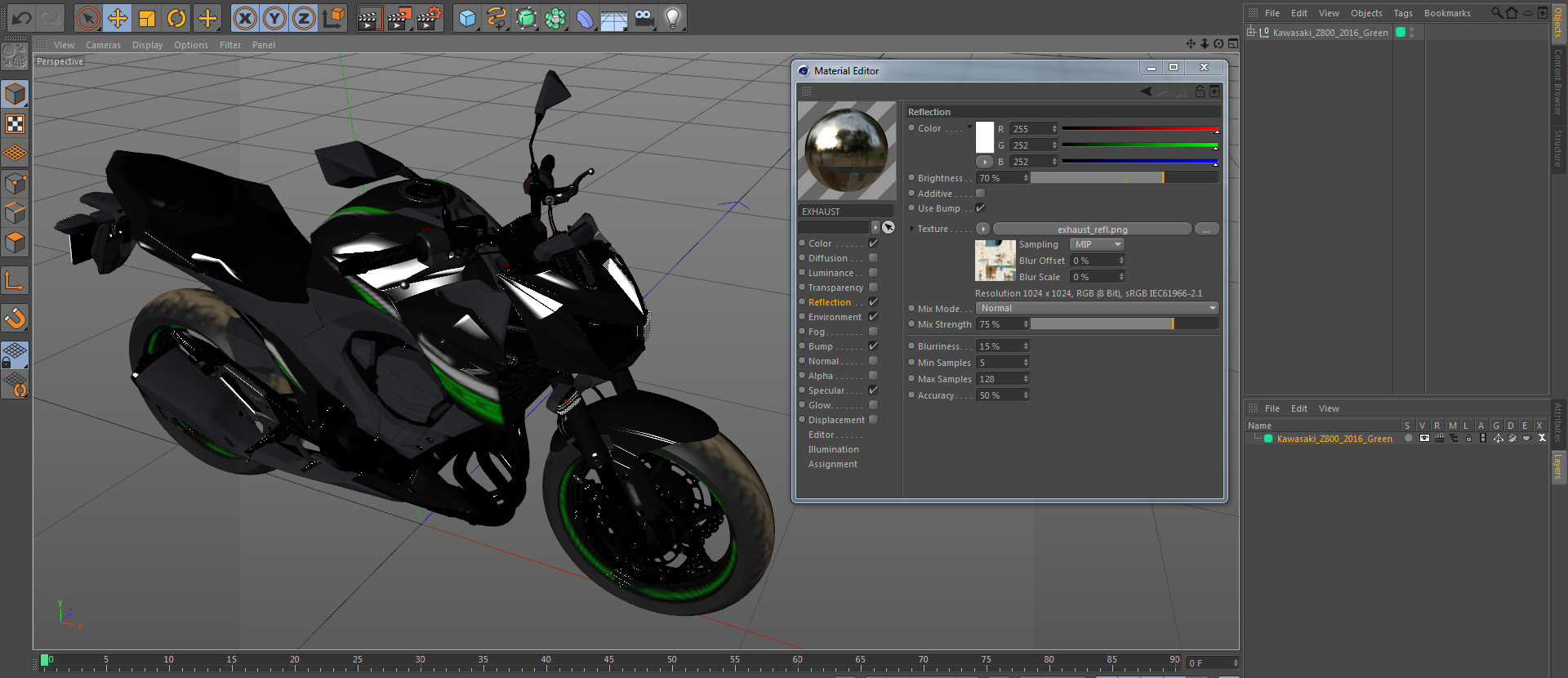Expand the Texture parameter triangle
This screenshot has height=678, width=1568.
(911, 229)
